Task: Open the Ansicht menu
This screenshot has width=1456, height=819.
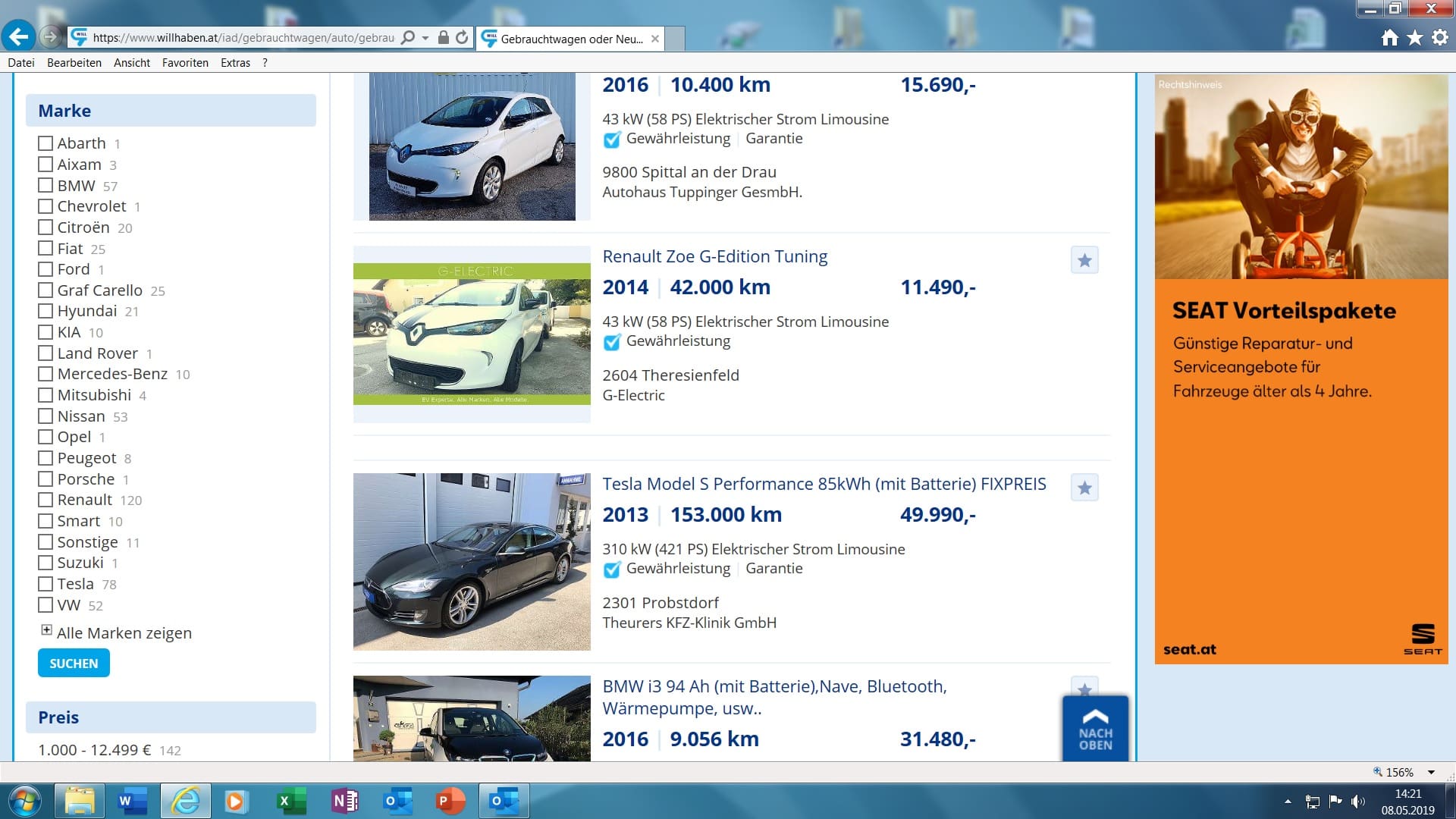Action: [x=132, y=63]
